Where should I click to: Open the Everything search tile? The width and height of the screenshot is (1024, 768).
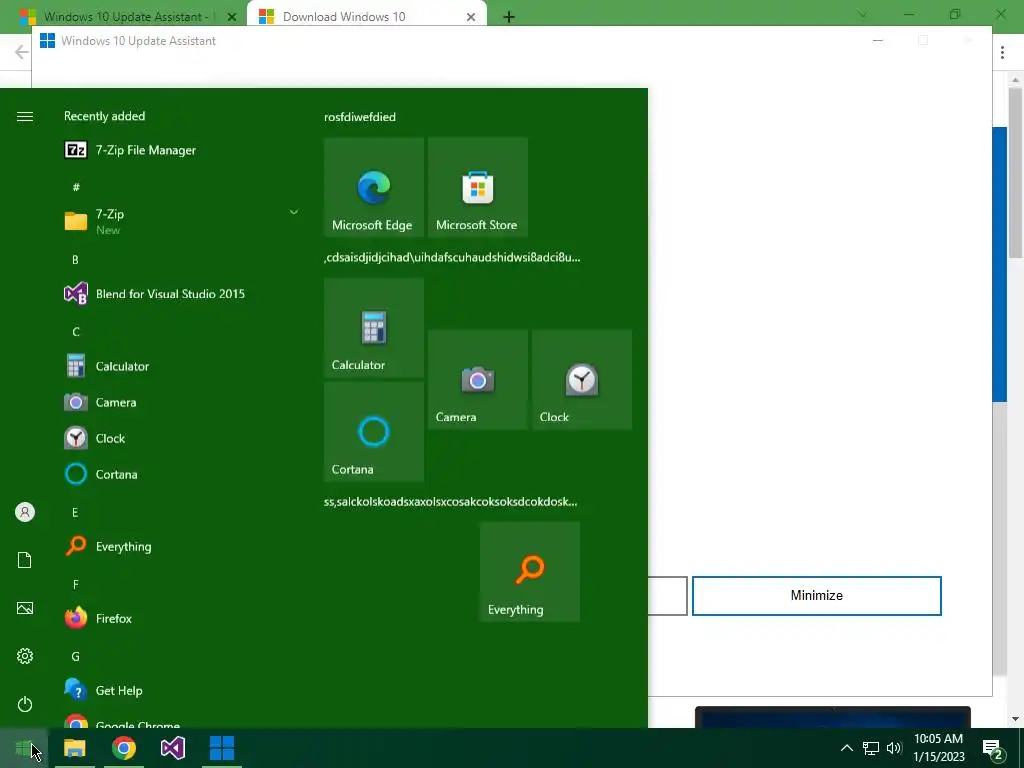coord(530,572)
